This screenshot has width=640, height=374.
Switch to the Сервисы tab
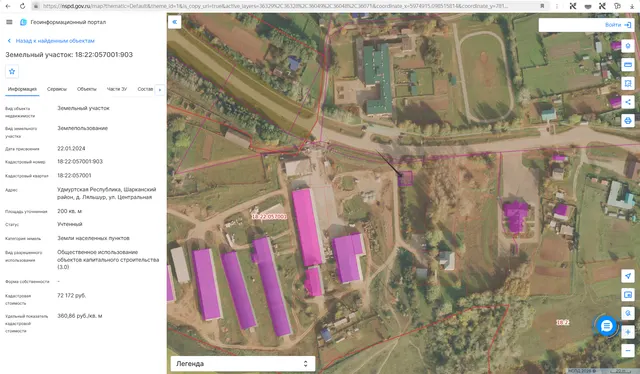point(57,89)
